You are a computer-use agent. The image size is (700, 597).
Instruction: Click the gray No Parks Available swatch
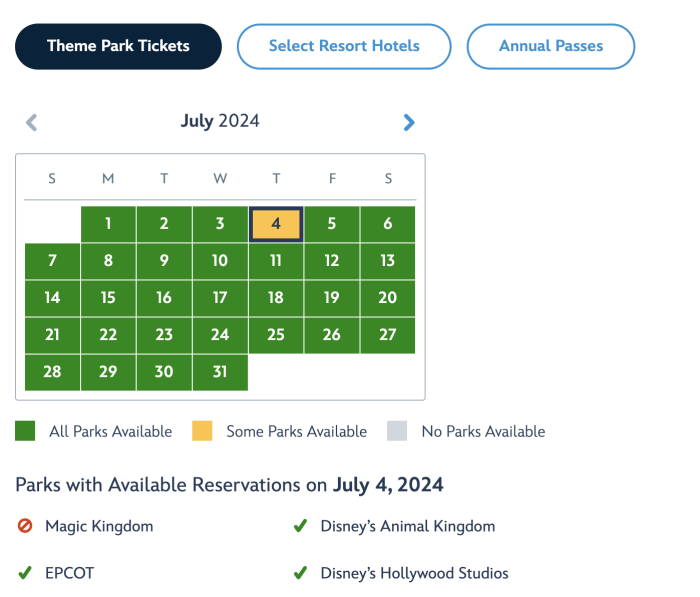[397, 431]
